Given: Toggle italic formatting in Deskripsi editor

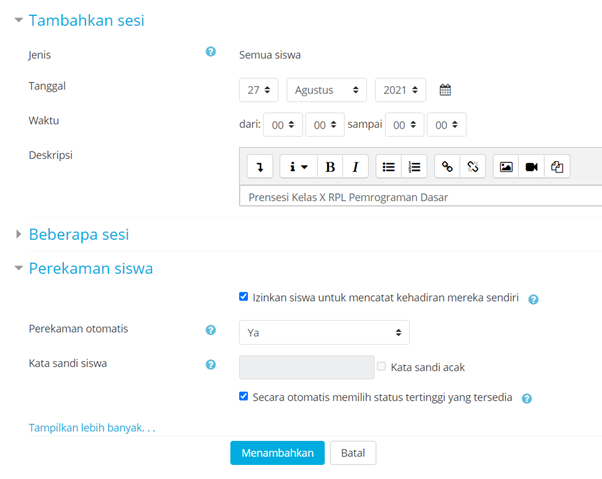Looking at the screenshot, I should (355, 167).
